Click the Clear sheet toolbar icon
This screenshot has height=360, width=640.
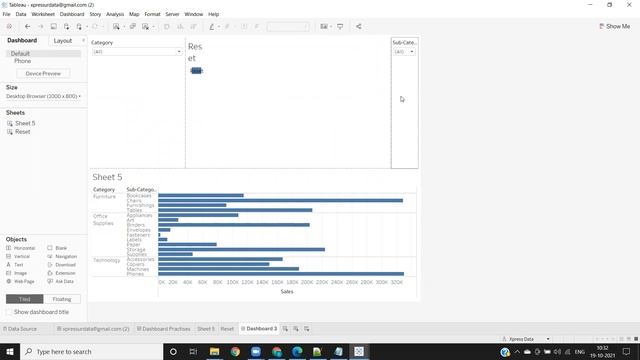tap(145, 27)
